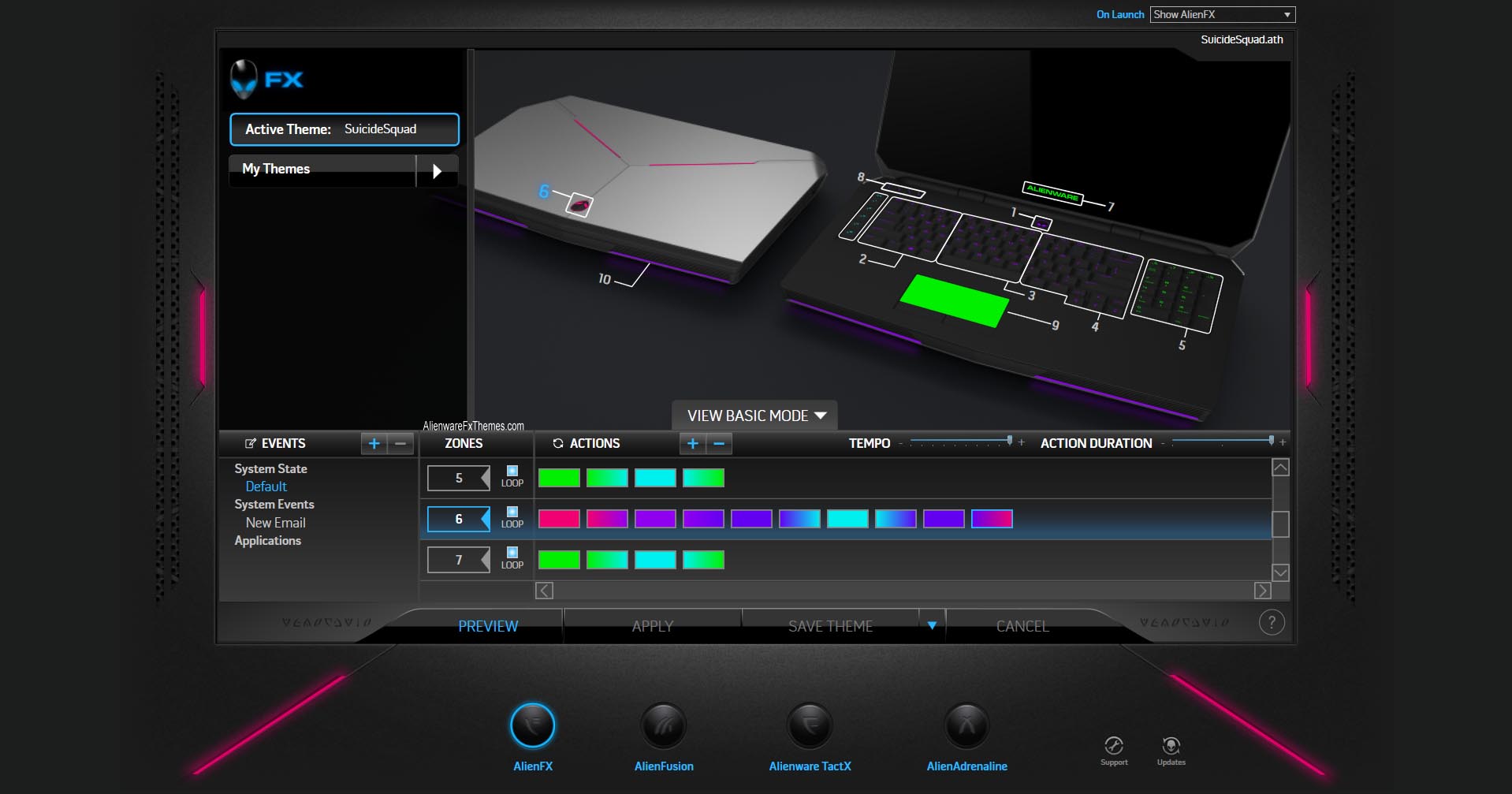
Task: Add a new event with plus icon
Action: 374,444
